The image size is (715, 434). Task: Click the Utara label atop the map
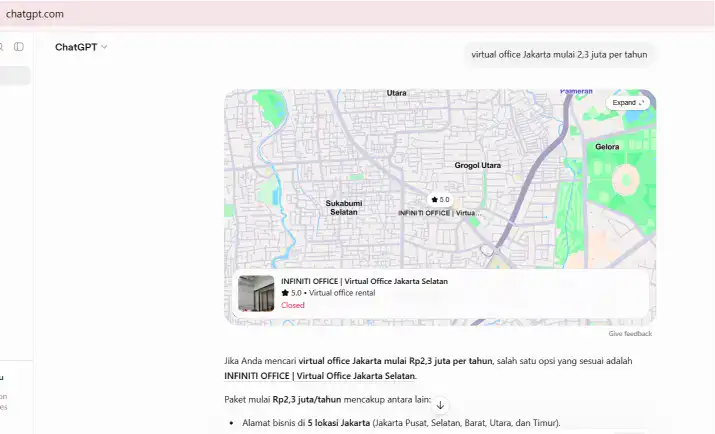coord(396,93)
